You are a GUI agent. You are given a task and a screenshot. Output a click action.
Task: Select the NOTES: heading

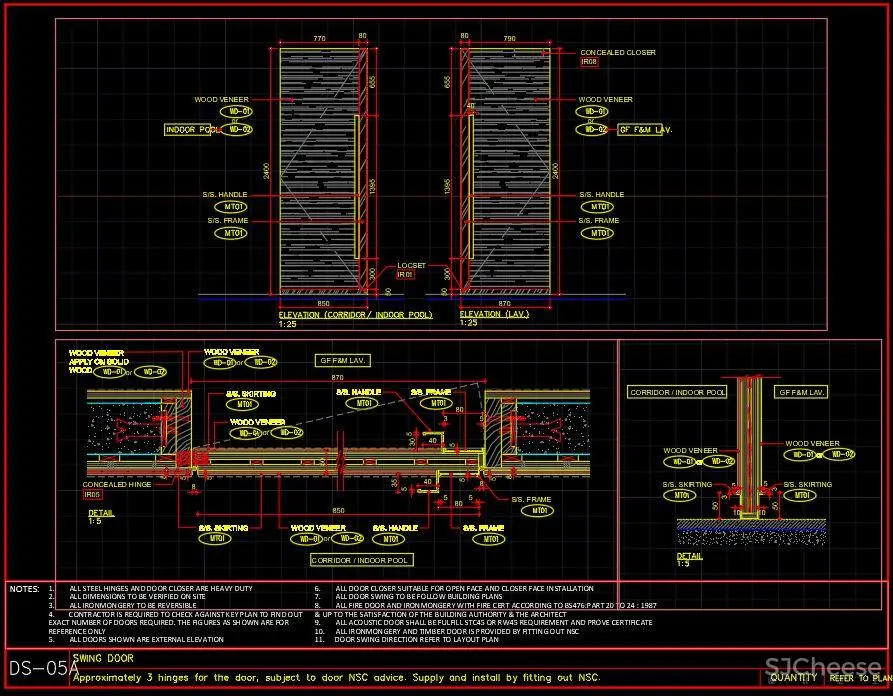[x=25, y=589]
